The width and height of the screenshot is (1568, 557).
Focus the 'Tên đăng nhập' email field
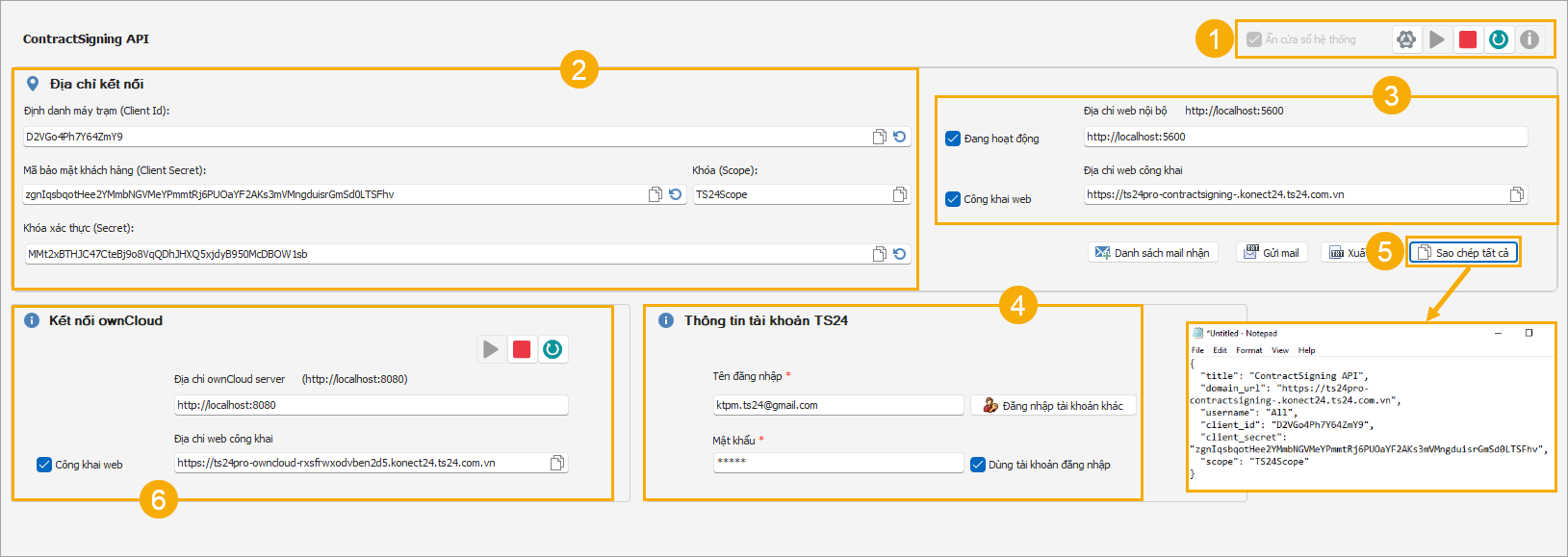pyautogui.click(x=838, y=405)
